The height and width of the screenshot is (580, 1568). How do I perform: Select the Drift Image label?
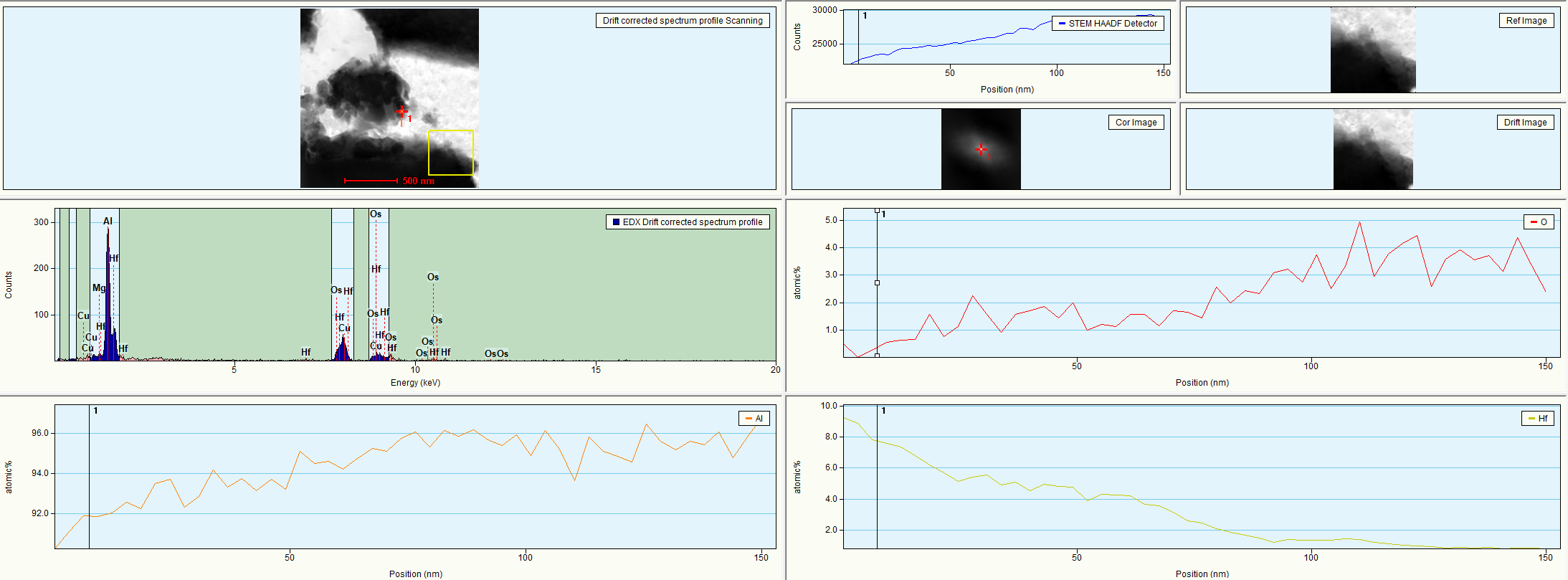coord(1525,123)
